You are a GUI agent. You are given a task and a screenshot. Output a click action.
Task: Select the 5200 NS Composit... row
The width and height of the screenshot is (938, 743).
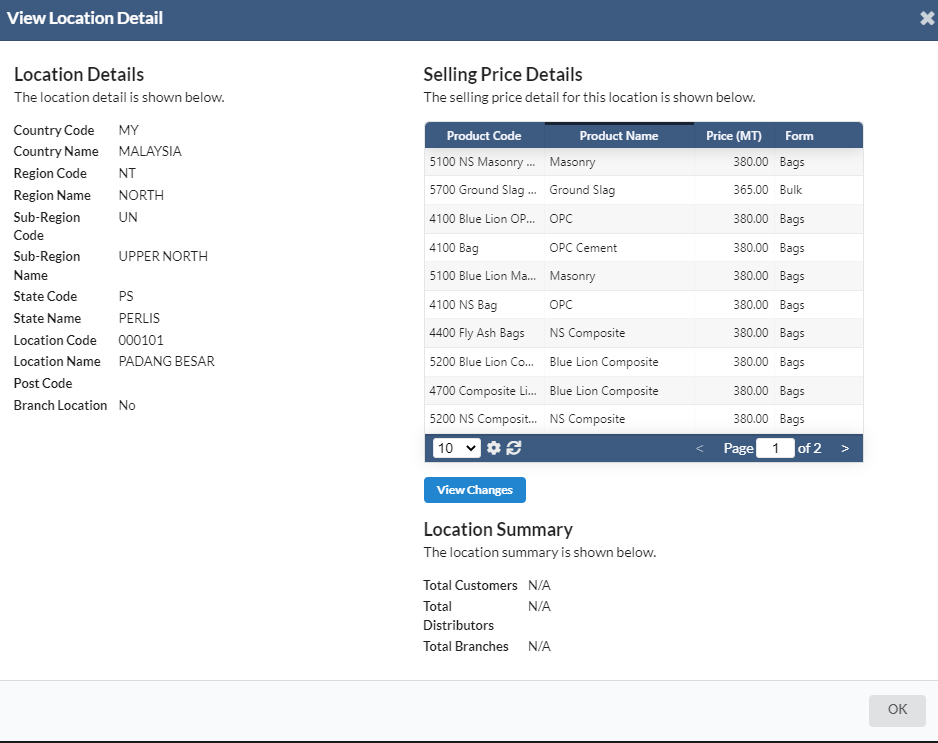point(644,419)
